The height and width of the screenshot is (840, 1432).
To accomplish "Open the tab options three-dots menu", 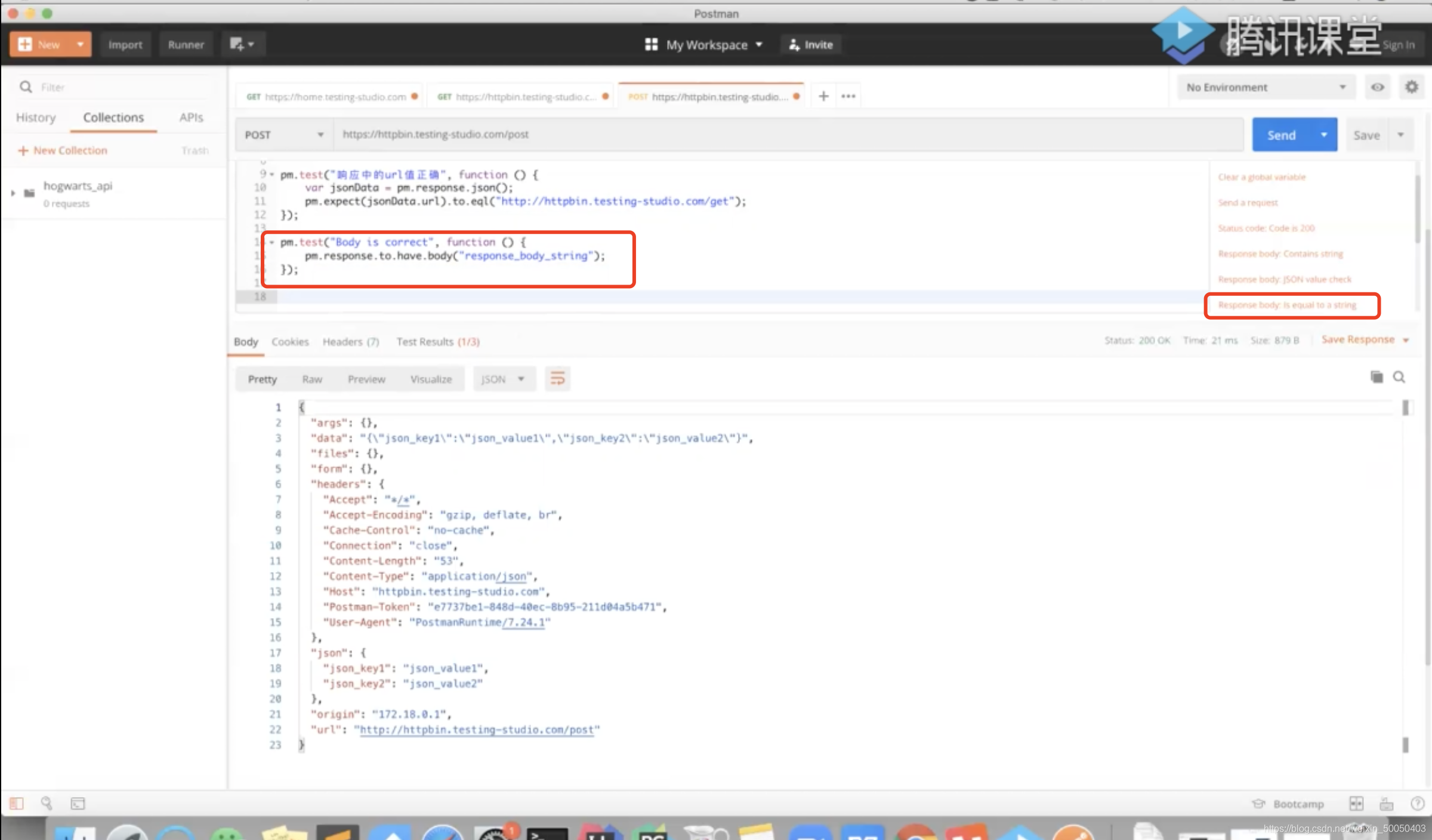I will pyautogui.click(x=848, y=96).
